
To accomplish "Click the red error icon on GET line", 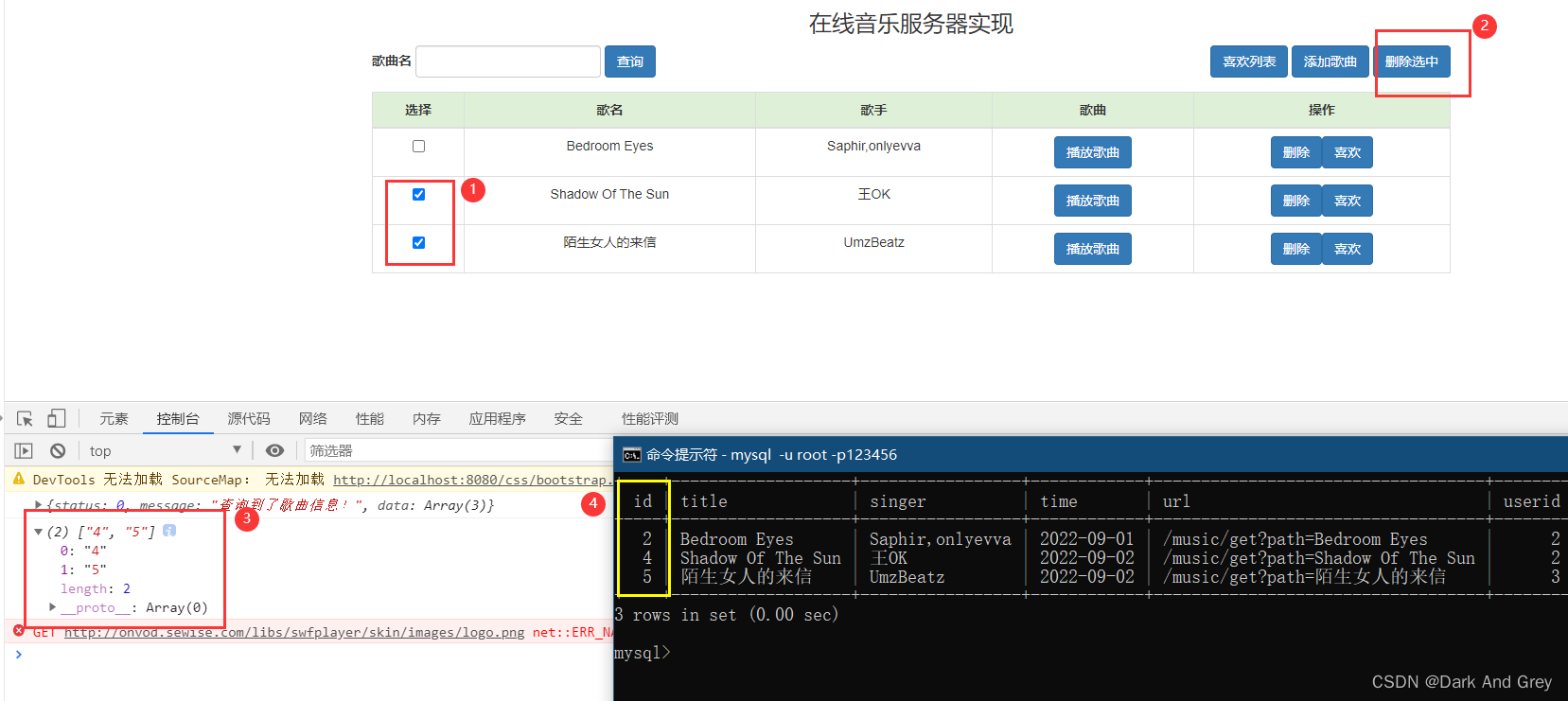I will click(18, 631).
